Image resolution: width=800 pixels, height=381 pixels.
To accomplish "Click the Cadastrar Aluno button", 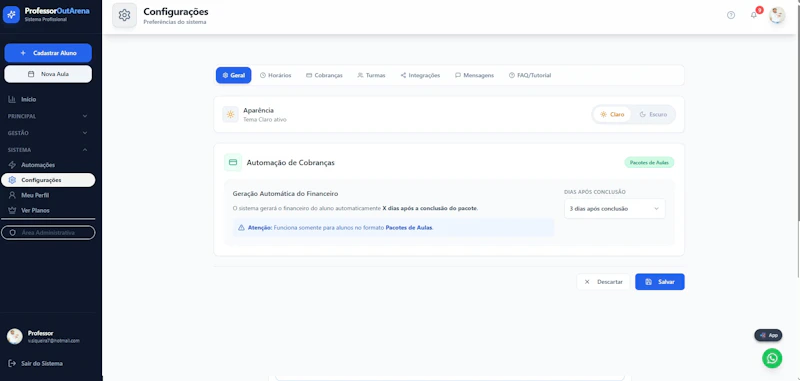I will [48, 53].
